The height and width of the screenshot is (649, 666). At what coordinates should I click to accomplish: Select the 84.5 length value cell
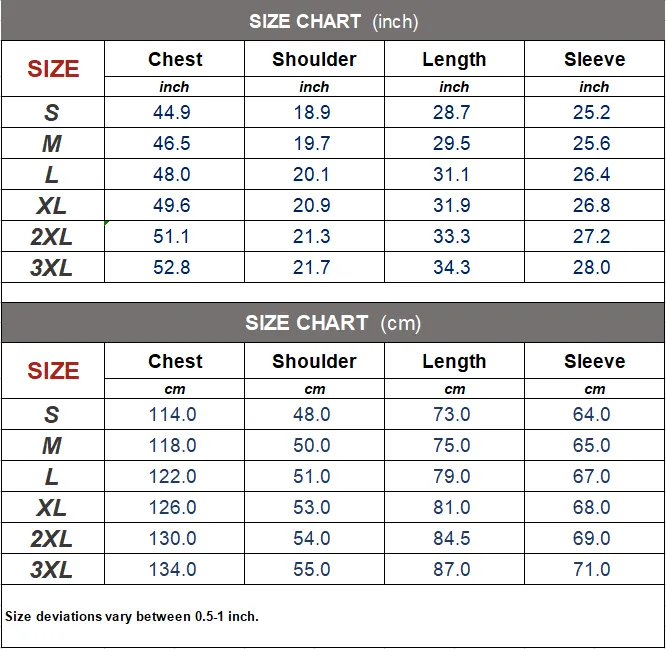(x=452, y=539)
